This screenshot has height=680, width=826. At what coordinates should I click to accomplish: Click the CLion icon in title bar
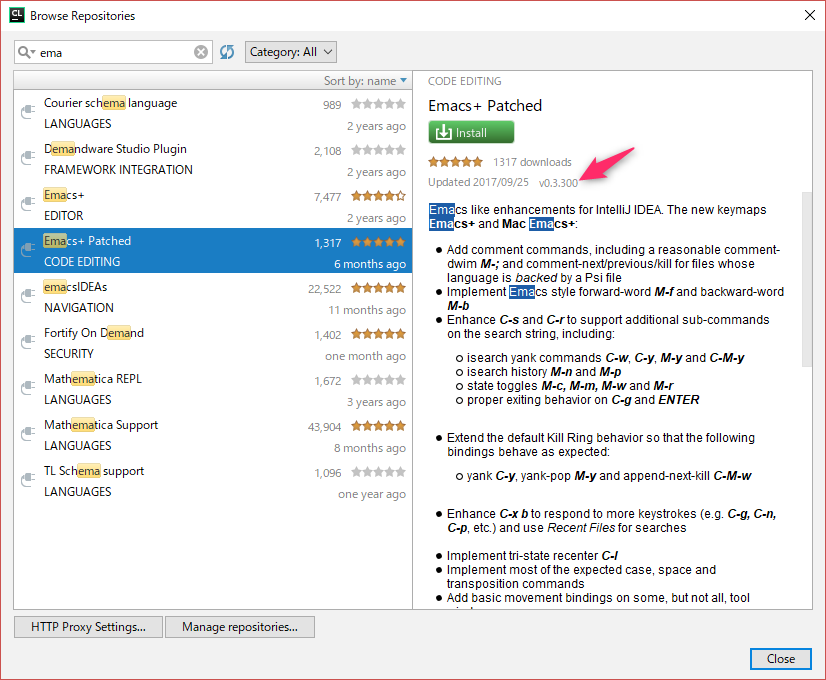click(x=17, y=15)
